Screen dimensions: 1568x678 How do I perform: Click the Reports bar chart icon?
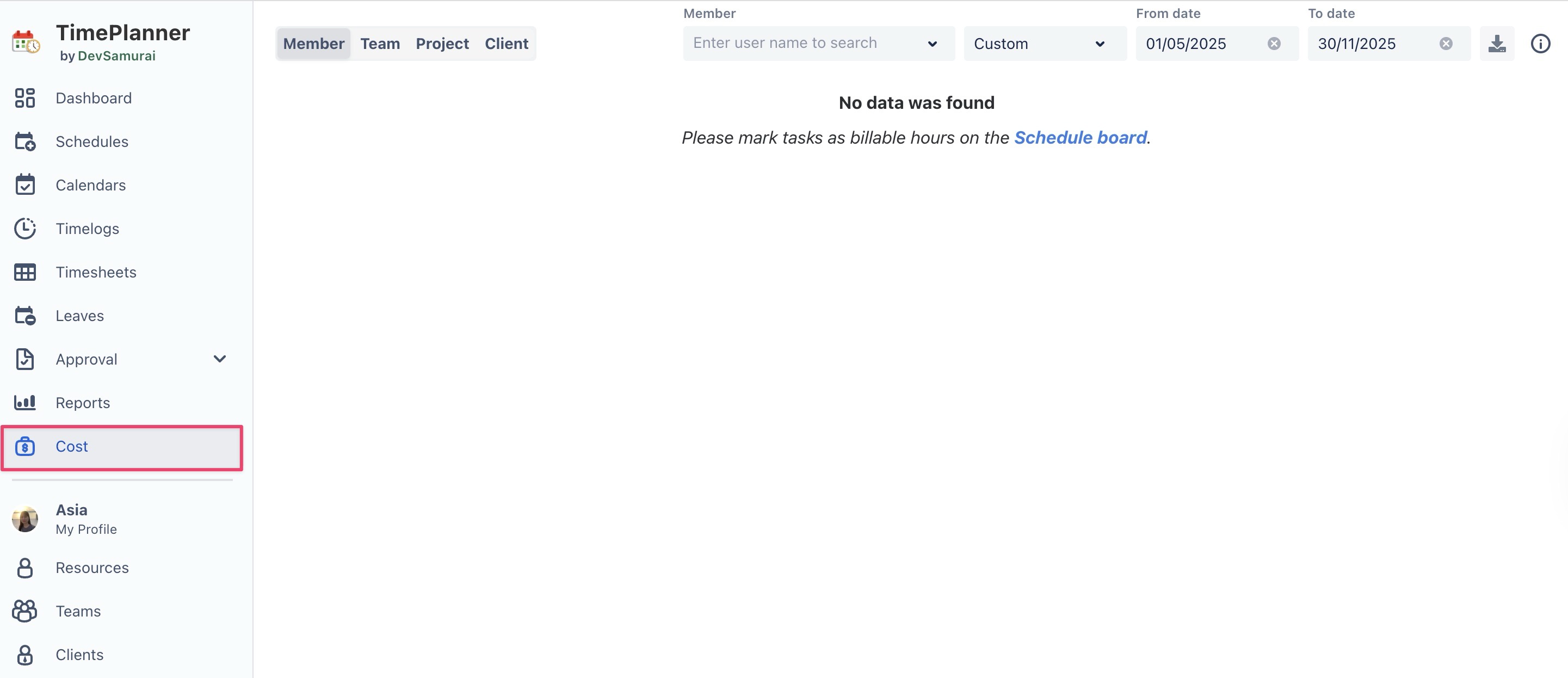[25, 402]
